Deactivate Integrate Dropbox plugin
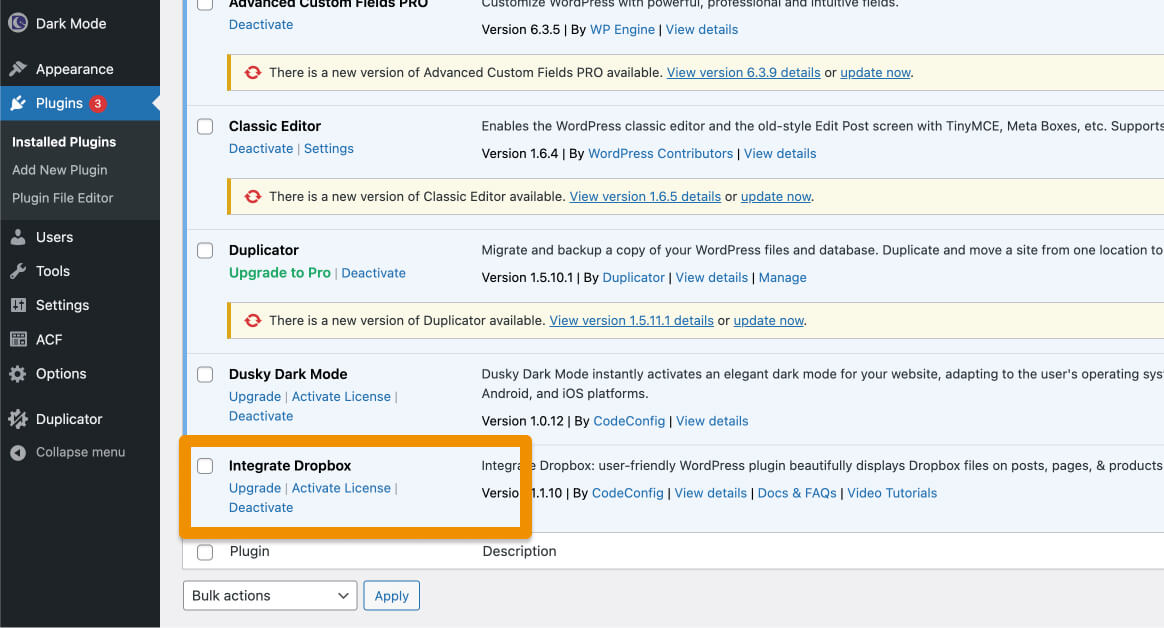The width and height of the screenshot is (1164, 628). click(261, 508)
